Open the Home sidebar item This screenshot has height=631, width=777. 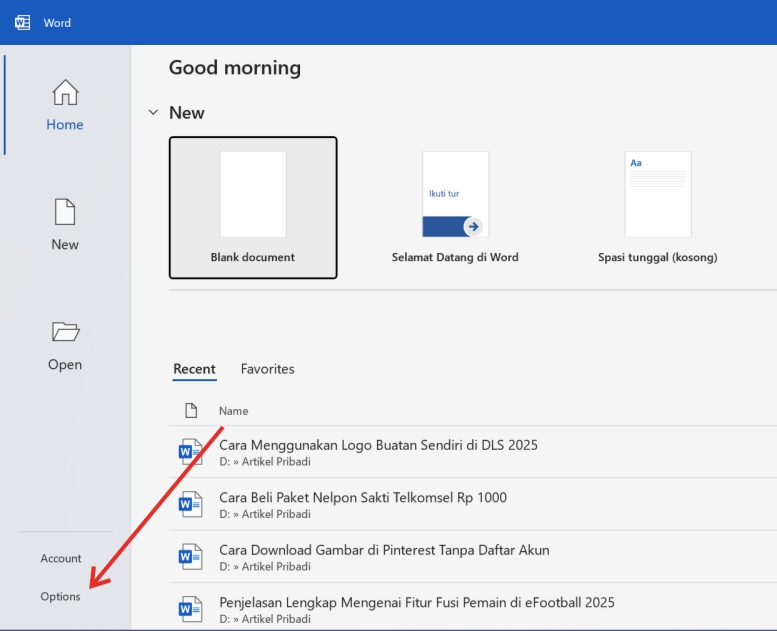(65, 105)
